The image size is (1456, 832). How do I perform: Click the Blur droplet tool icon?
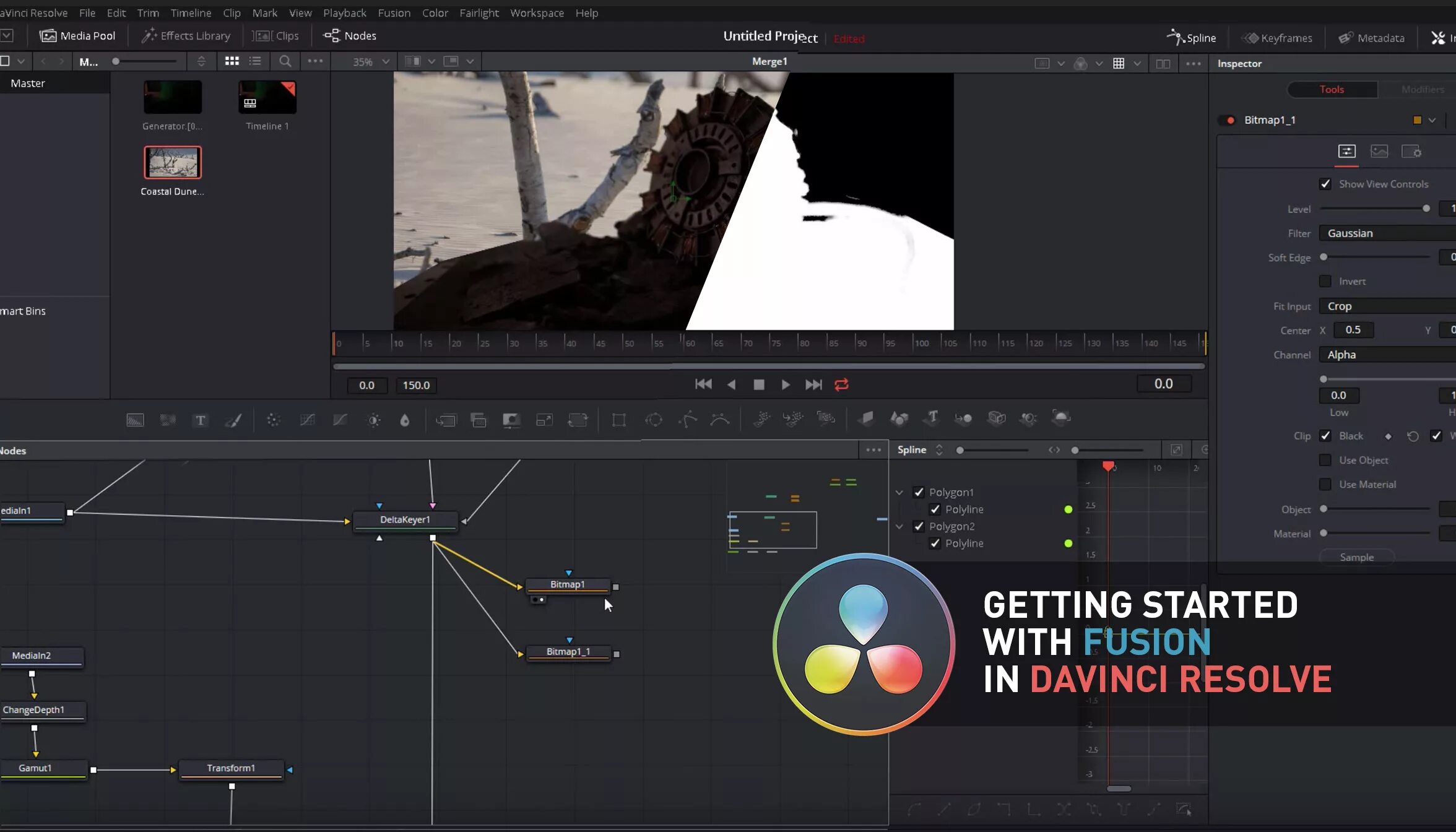(x=404, y=420)
